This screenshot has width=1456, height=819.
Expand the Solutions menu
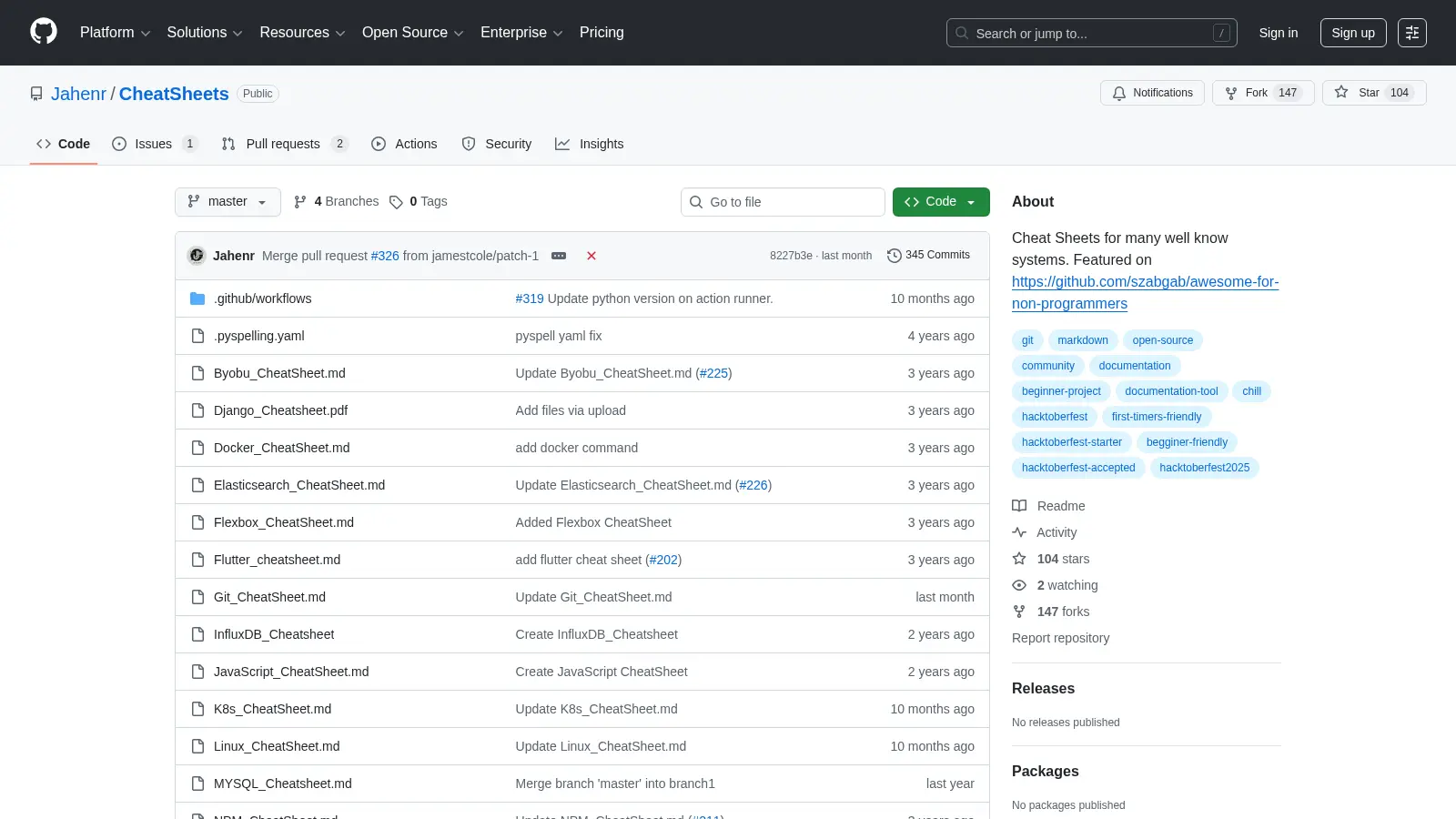[x=205, y=32]
